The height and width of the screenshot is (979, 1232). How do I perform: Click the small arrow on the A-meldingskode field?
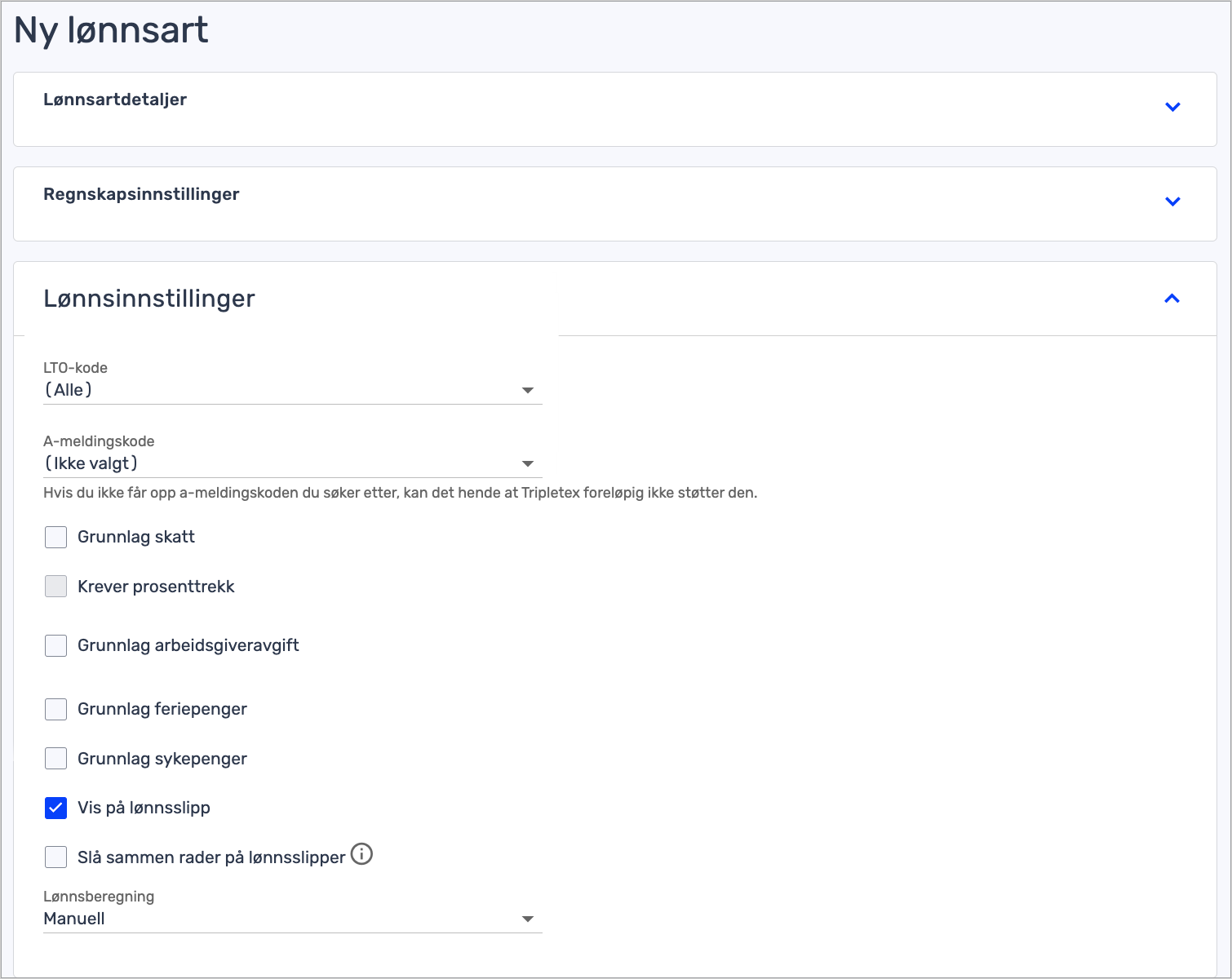coord(528,464)
